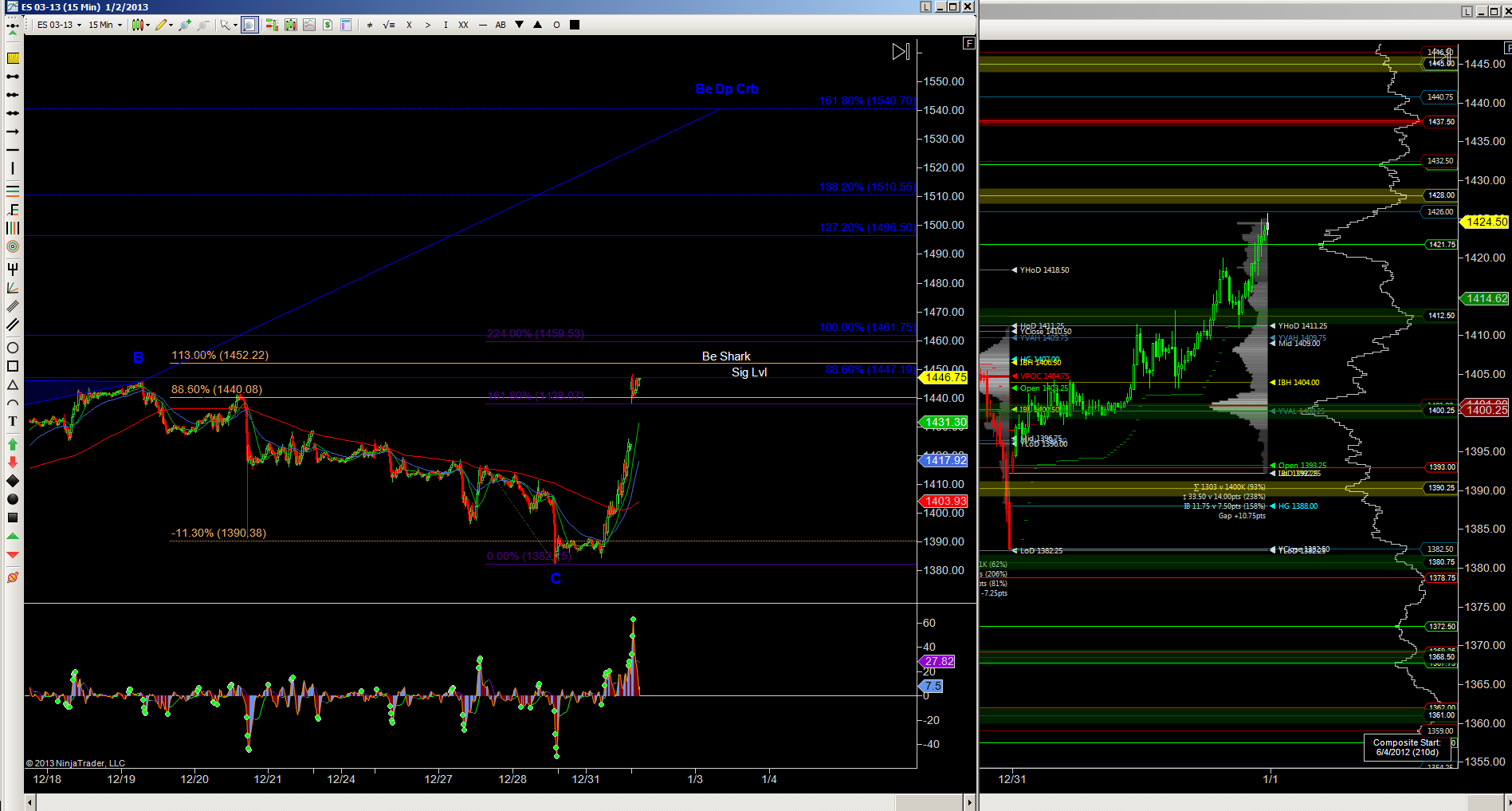The image size is (1512, 811).
Task: Click the horizontal scrollbar right arrow
Action: coord(970,801)
